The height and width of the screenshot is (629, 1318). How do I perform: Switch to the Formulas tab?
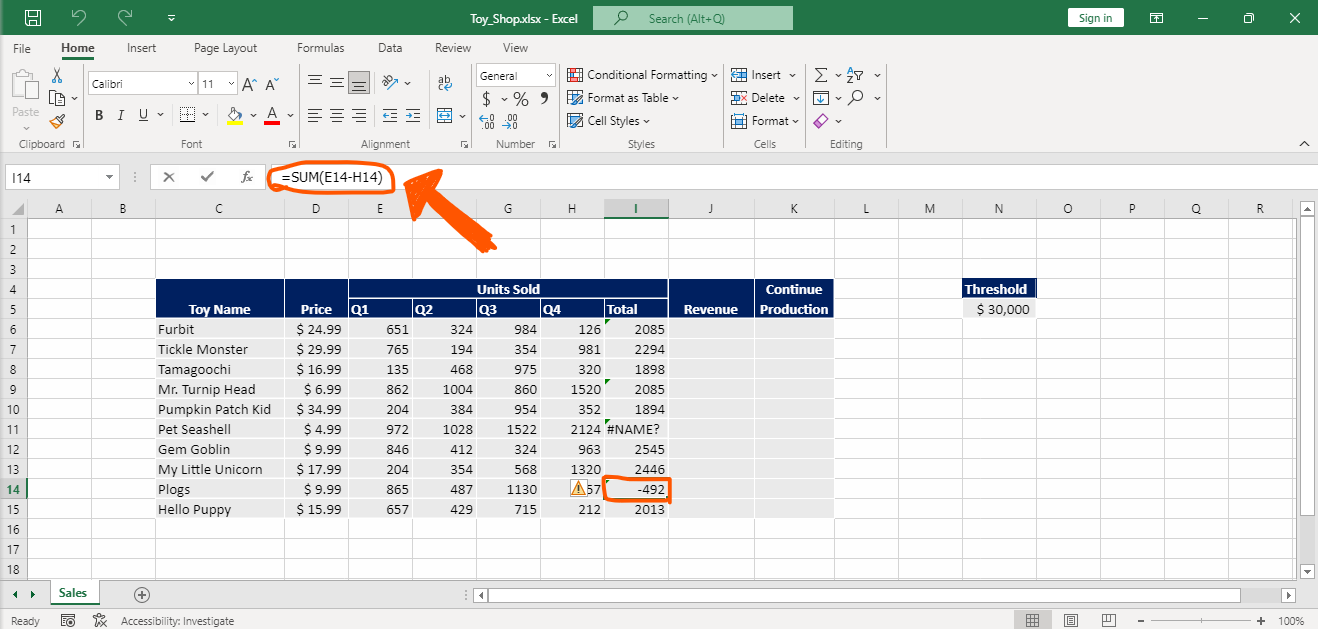click(320, 48)
